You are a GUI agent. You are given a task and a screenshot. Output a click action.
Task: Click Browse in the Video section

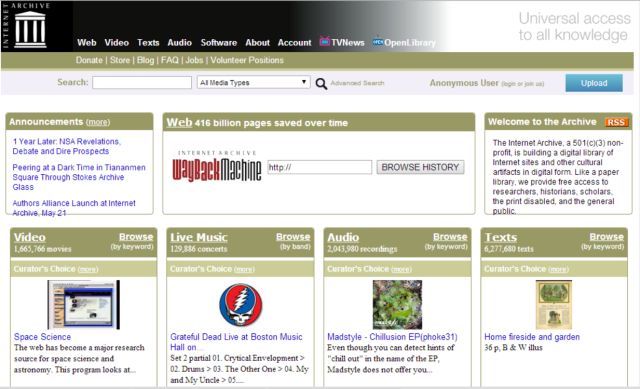pos(136,237)
